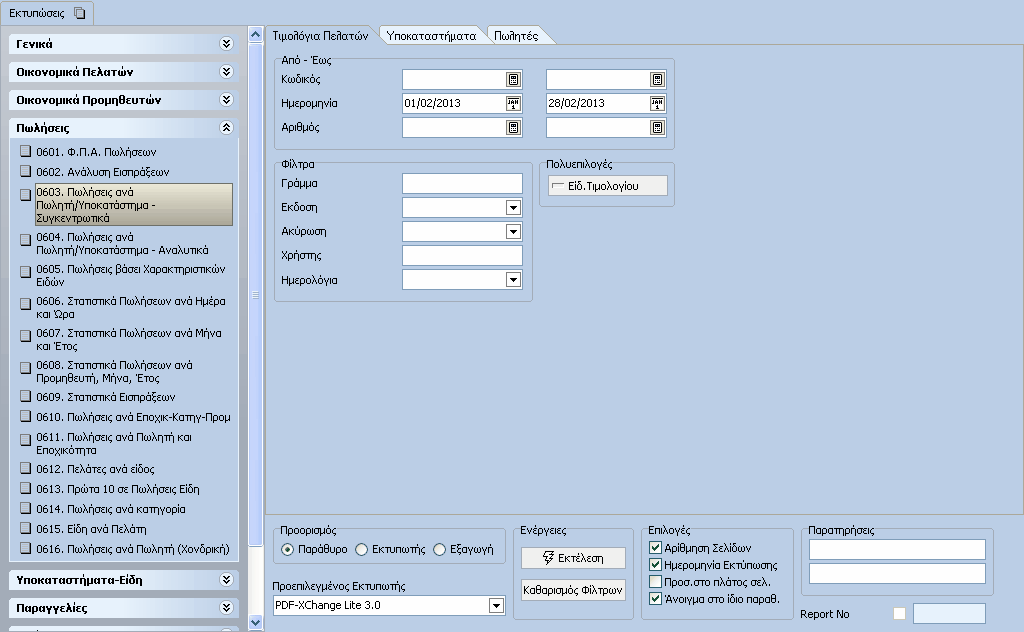The width and height of the screenshot is (1024, 632).
Task: Switch to Πωλητές tab
Action: (x=516, y=36)
